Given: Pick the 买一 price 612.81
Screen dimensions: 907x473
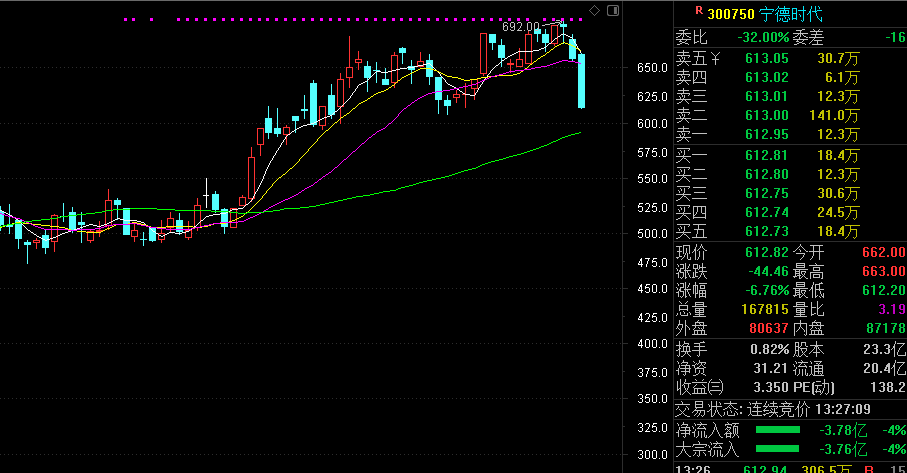Looking at the screenshot, I should pyautogui.click(x=766, y=155).
